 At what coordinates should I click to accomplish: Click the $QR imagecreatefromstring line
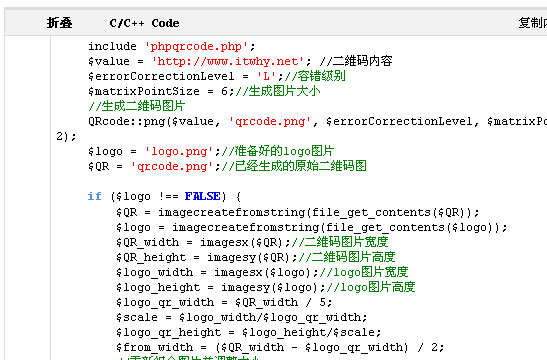(298, 212)
